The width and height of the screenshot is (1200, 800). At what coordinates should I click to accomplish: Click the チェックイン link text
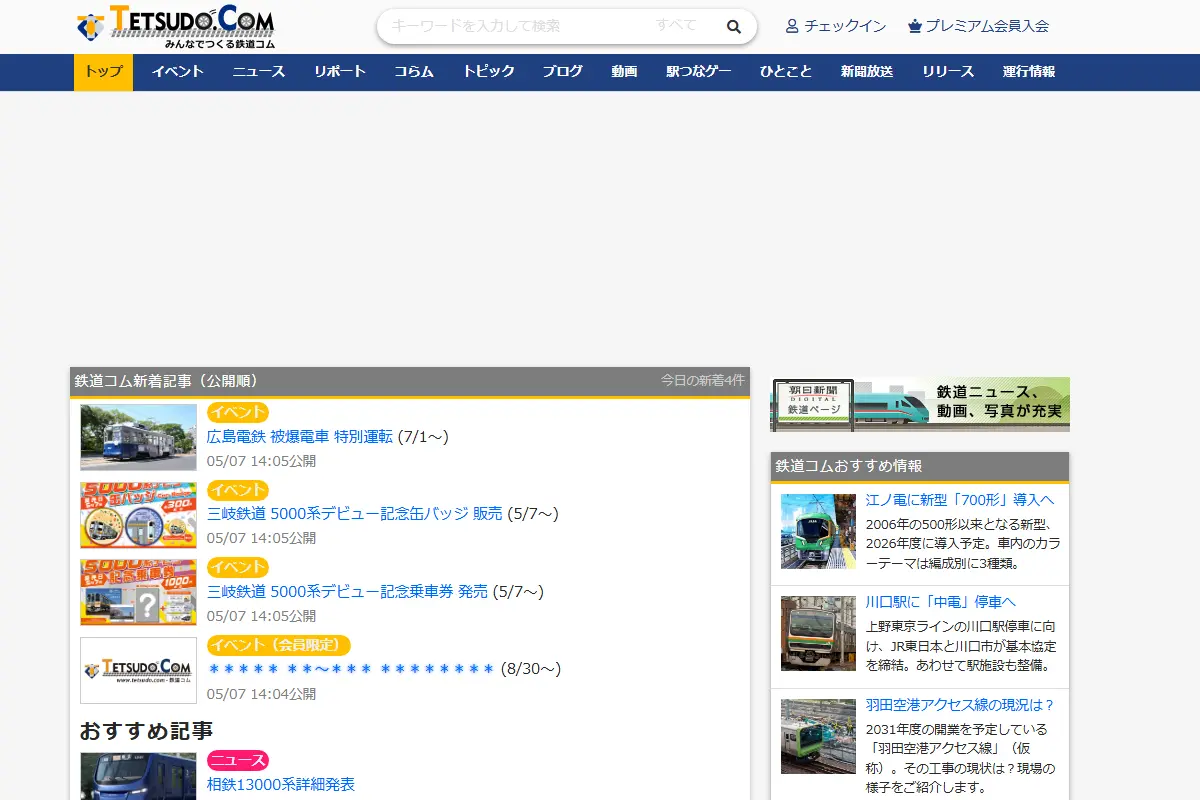coord(845,26)
